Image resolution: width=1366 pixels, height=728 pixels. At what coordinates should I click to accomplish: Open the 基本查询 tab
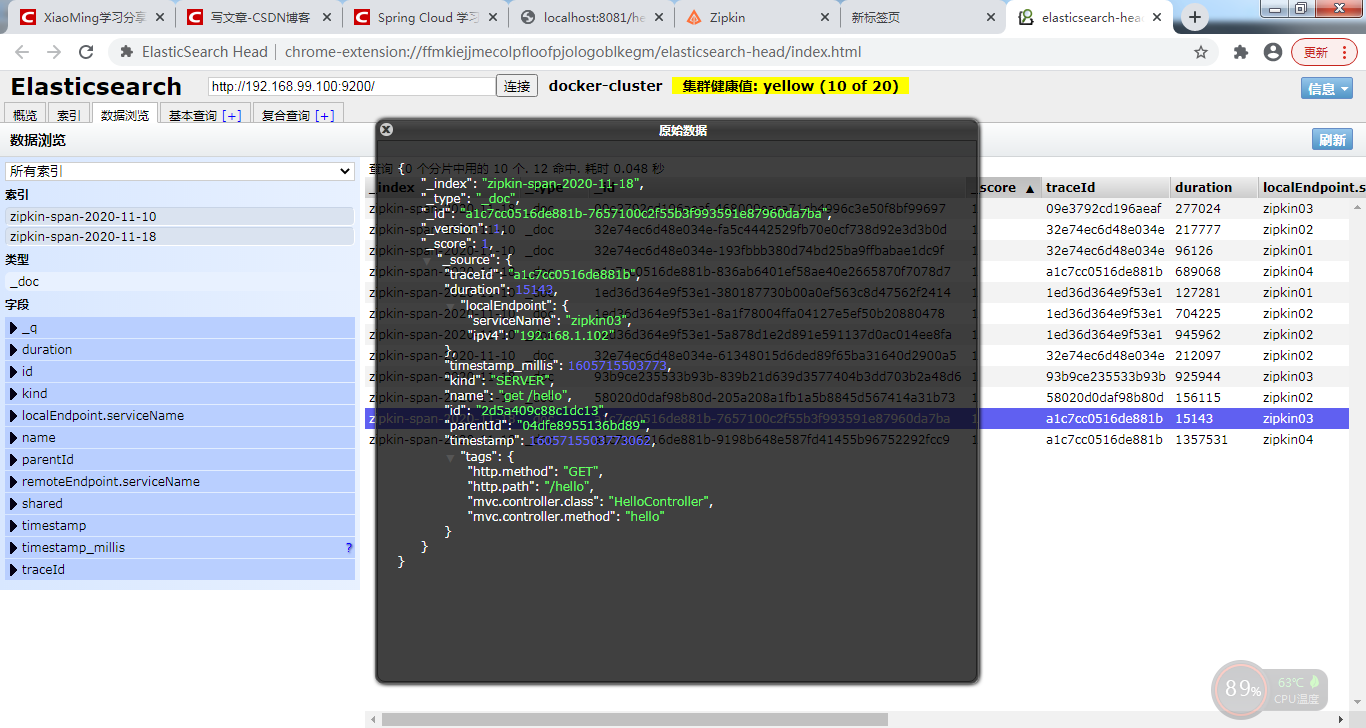point(204,116)
